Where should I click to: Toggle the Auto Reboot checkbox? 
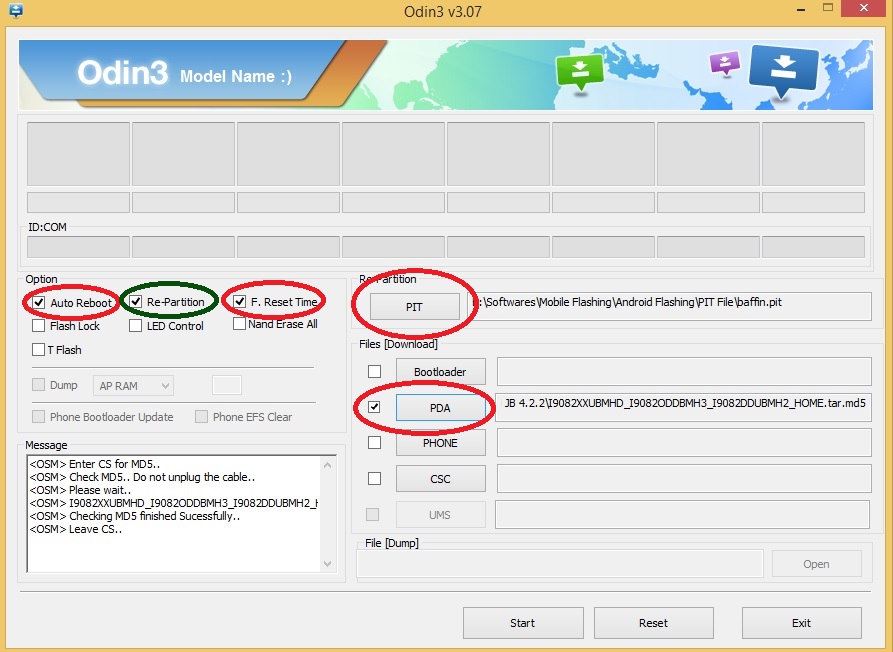(39, 302)
